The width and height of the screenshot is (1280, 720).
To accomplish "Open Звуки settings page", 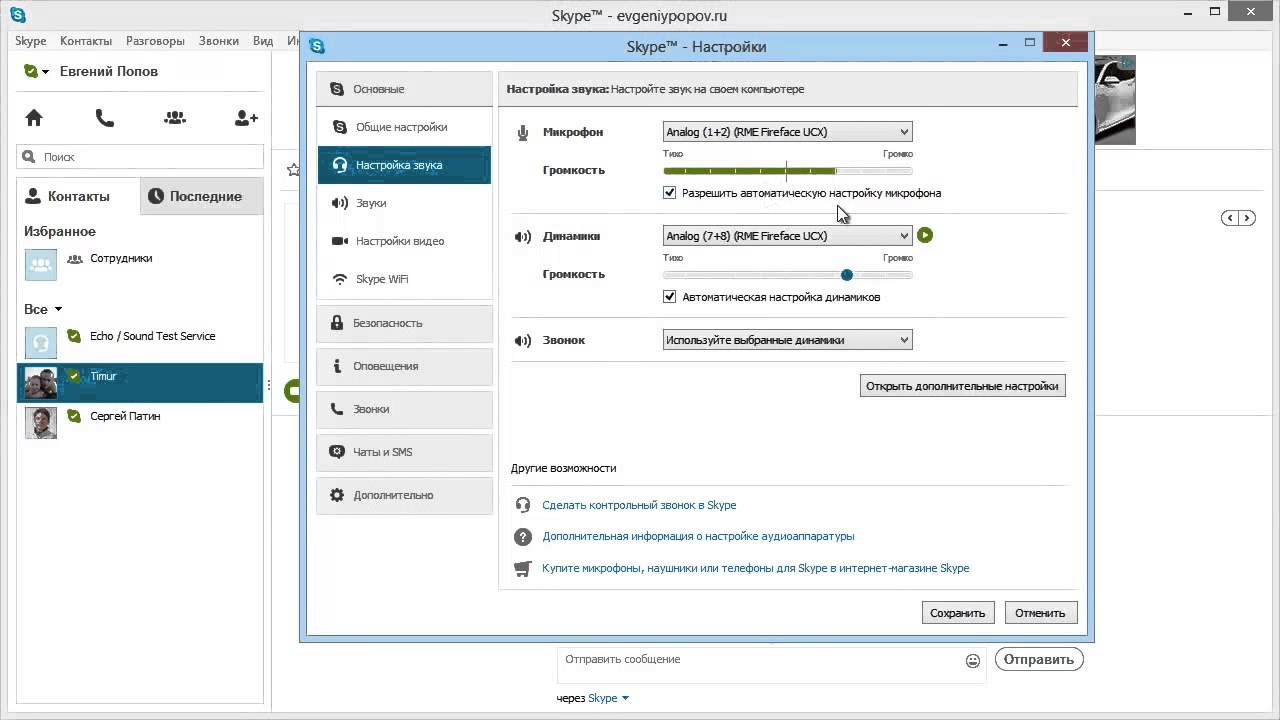I will coord(404,203).
